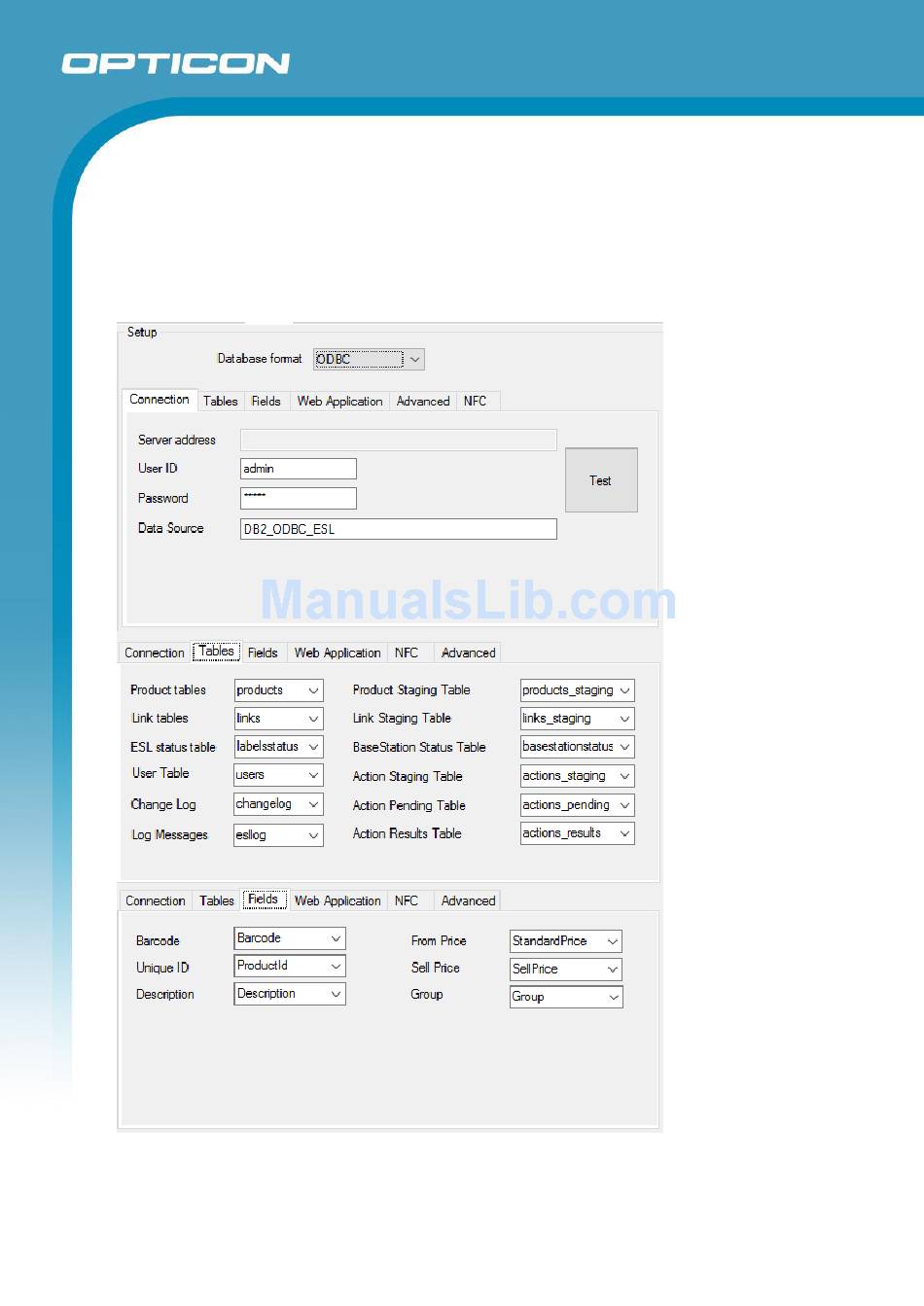
Task: Select the NFC tab in the top panel
Action: [476, 401]
